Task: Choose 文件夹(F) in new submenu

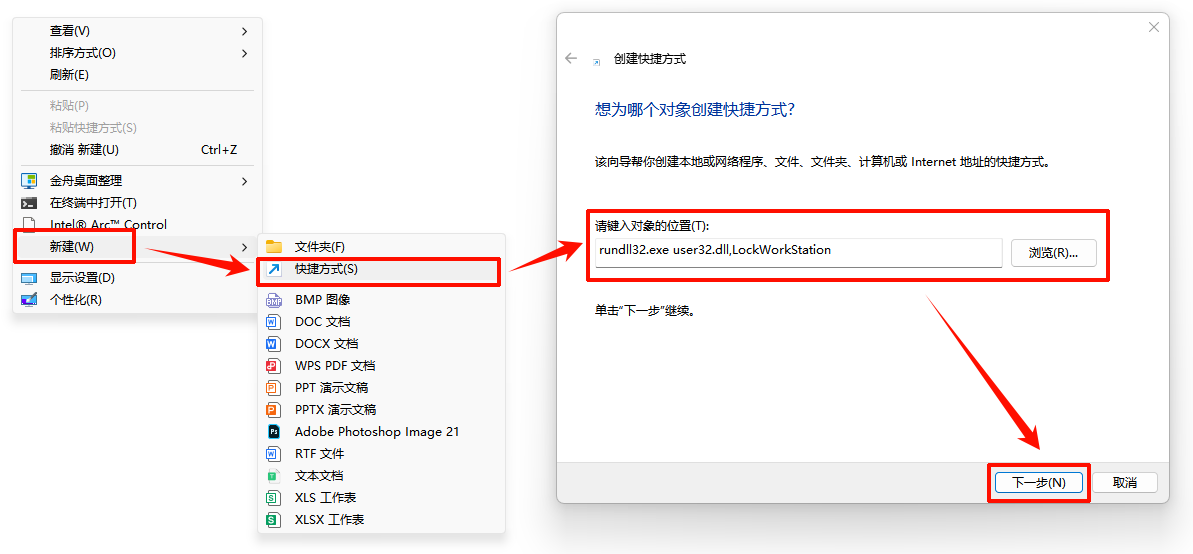Action: pyautogui.click(x=381, y=247)
